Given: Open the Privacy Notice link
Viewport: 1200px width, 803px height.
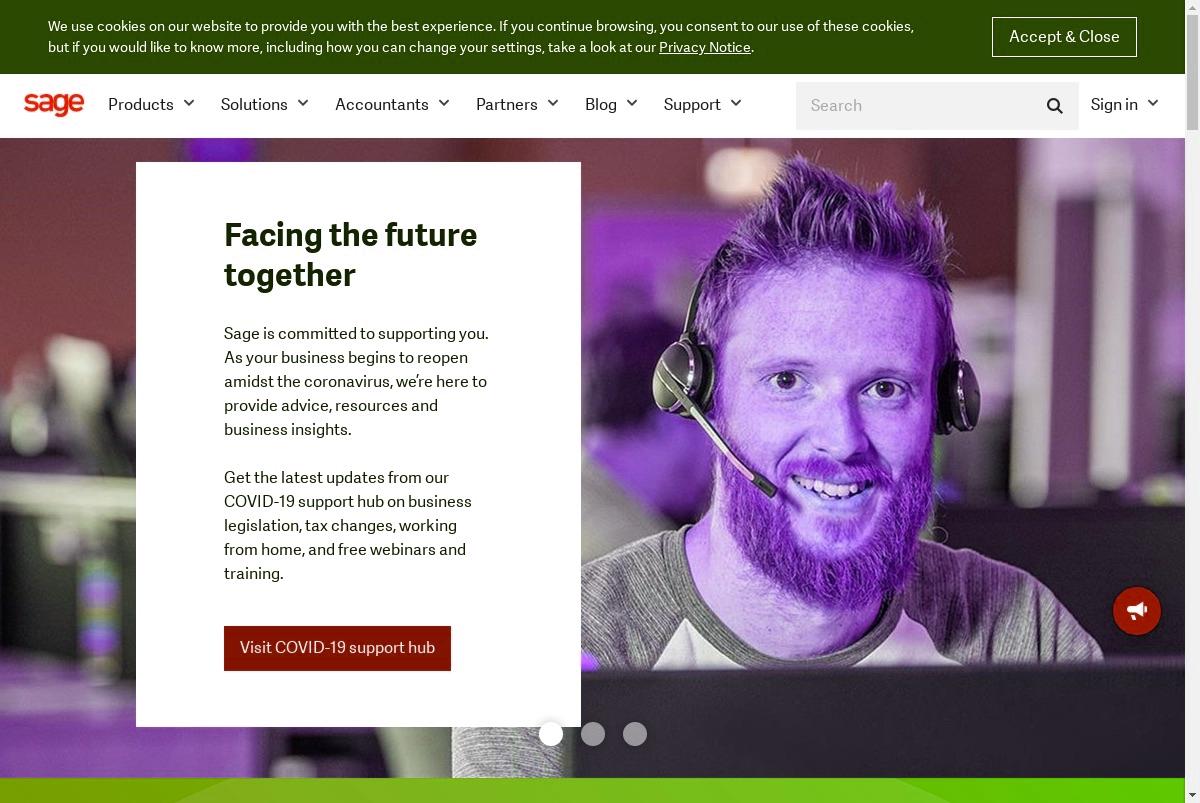Looking at the screenshot, I should coord(705,47).
